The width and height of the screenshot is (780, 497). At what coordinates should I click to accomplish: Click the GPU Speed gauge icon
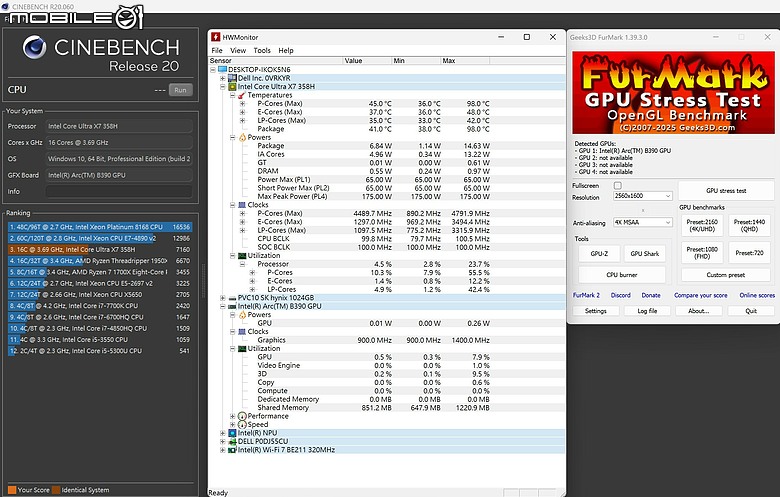(x=242, y=425)
